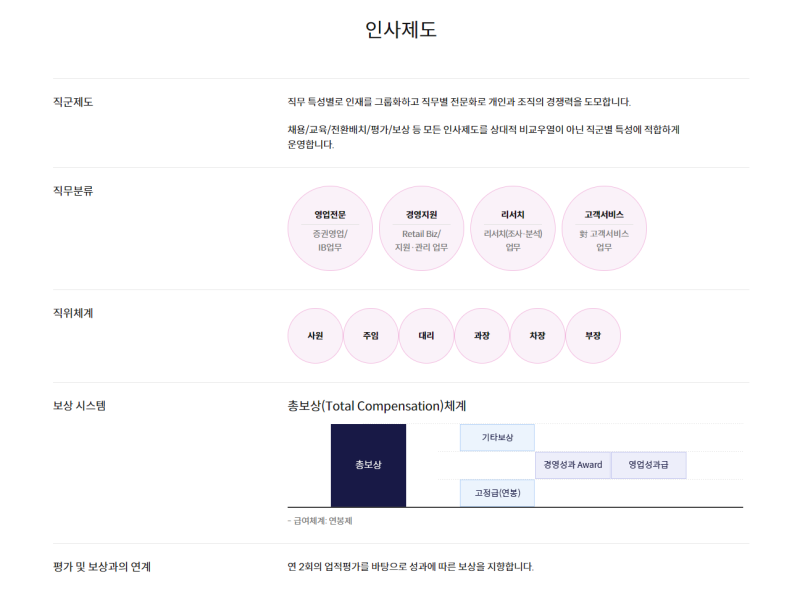Select the 과장 rank circle
The width and height of the screenshot is (800, 595).
click(x=482, y=336)
